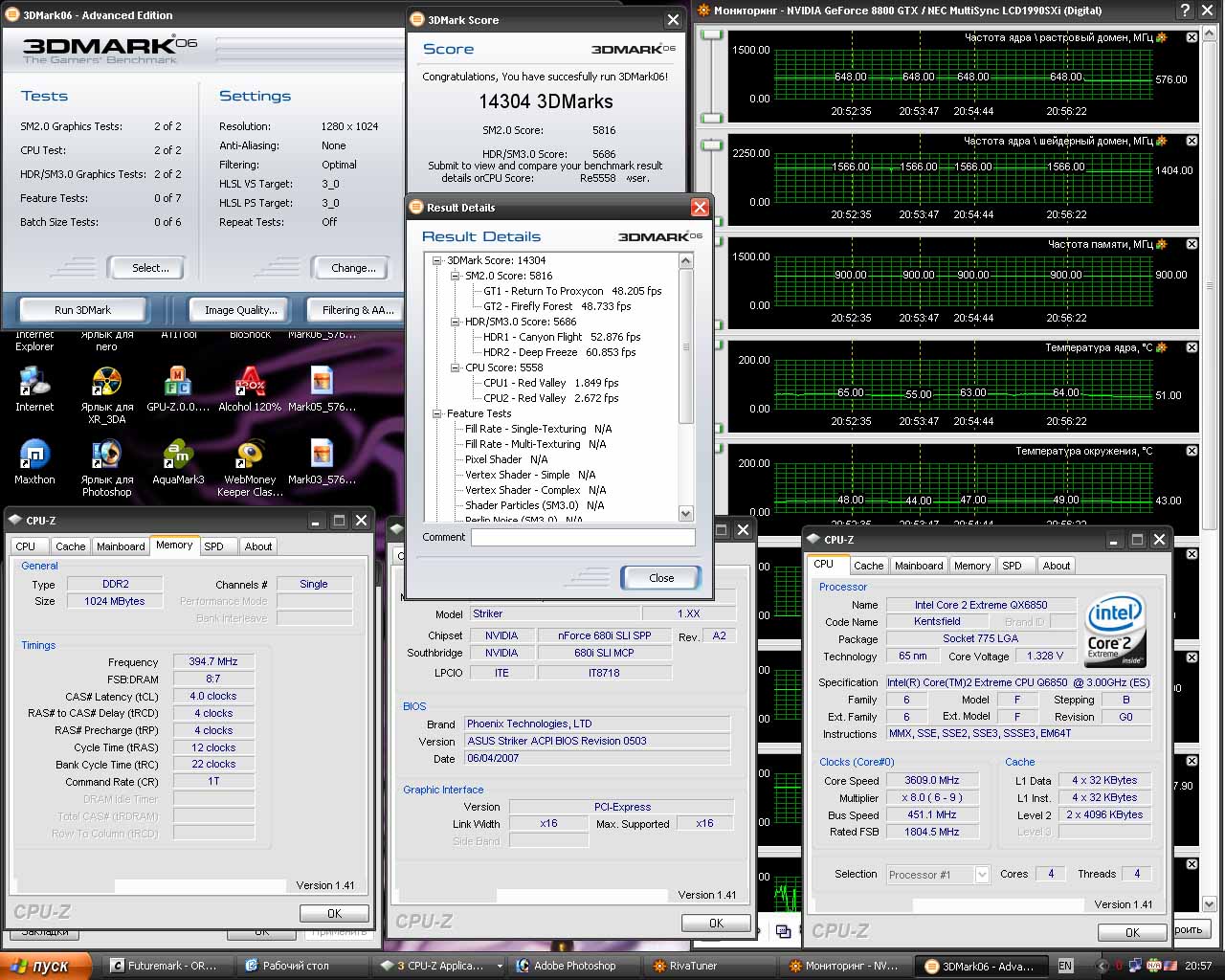Open setup icon for shader domain core clock graph
This screenshot has height=980, width=1225.
coord(1162,141)
